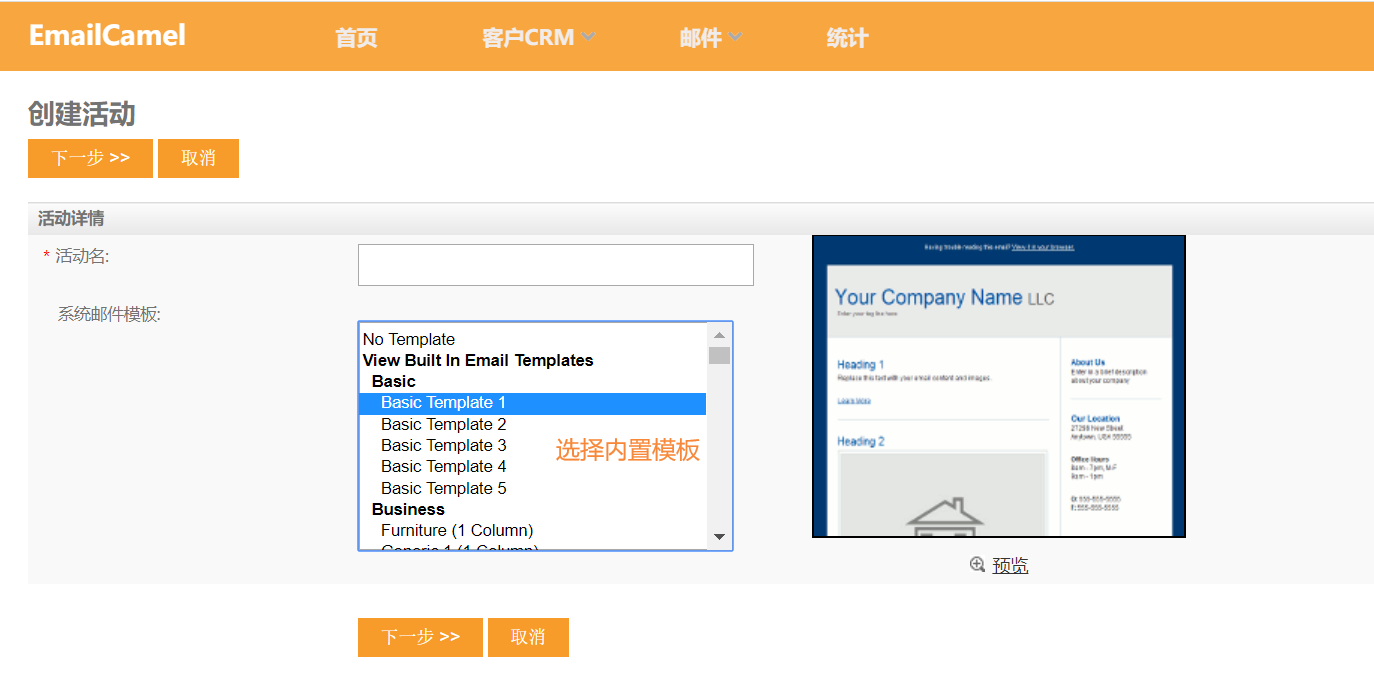The width and height of the screenshot is (1374, 681).
Task: Expand the 邮件 menu chevron
Action: tap(737, 35)
